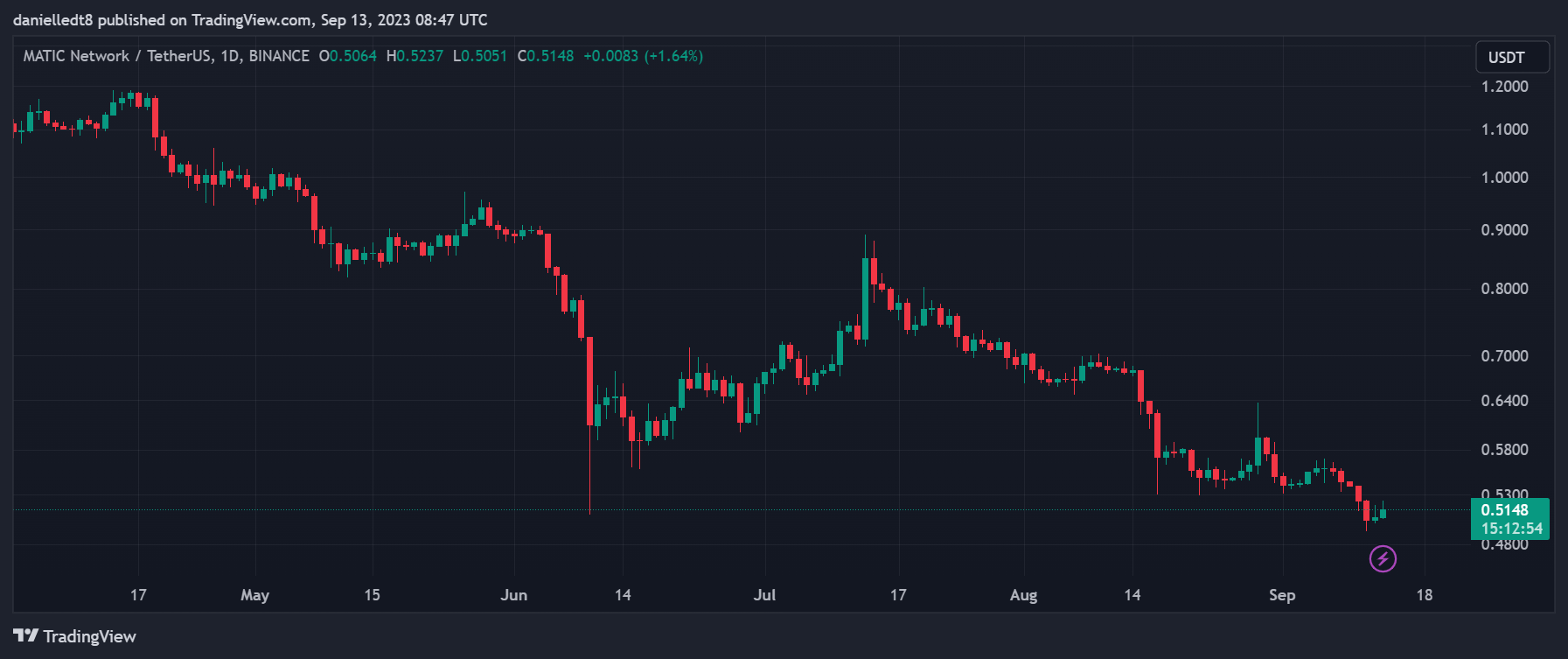
Task: Click the Jul label on the time axis
Action: (x=764, y=595)
